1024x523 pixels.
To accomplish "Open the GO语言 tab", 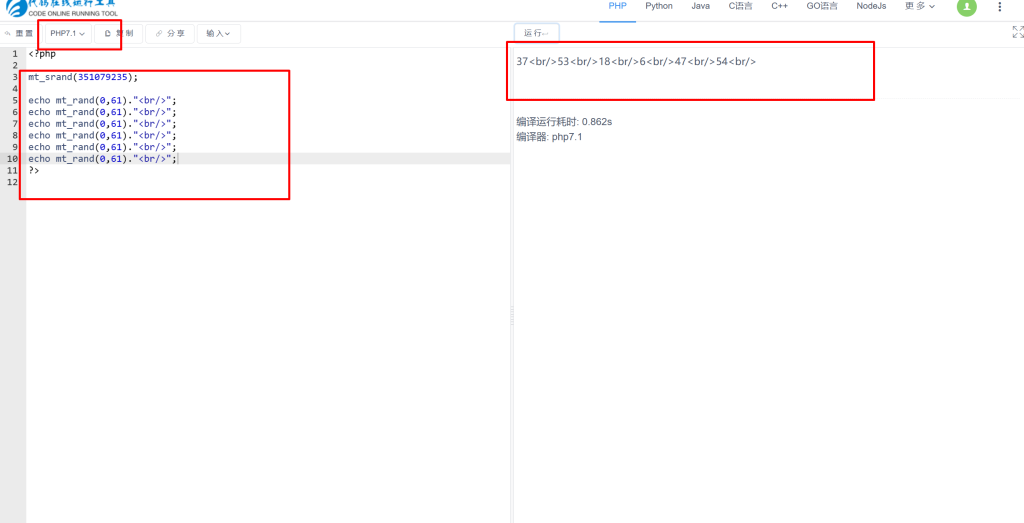I will pyautogui.click(x=822, y=6).
